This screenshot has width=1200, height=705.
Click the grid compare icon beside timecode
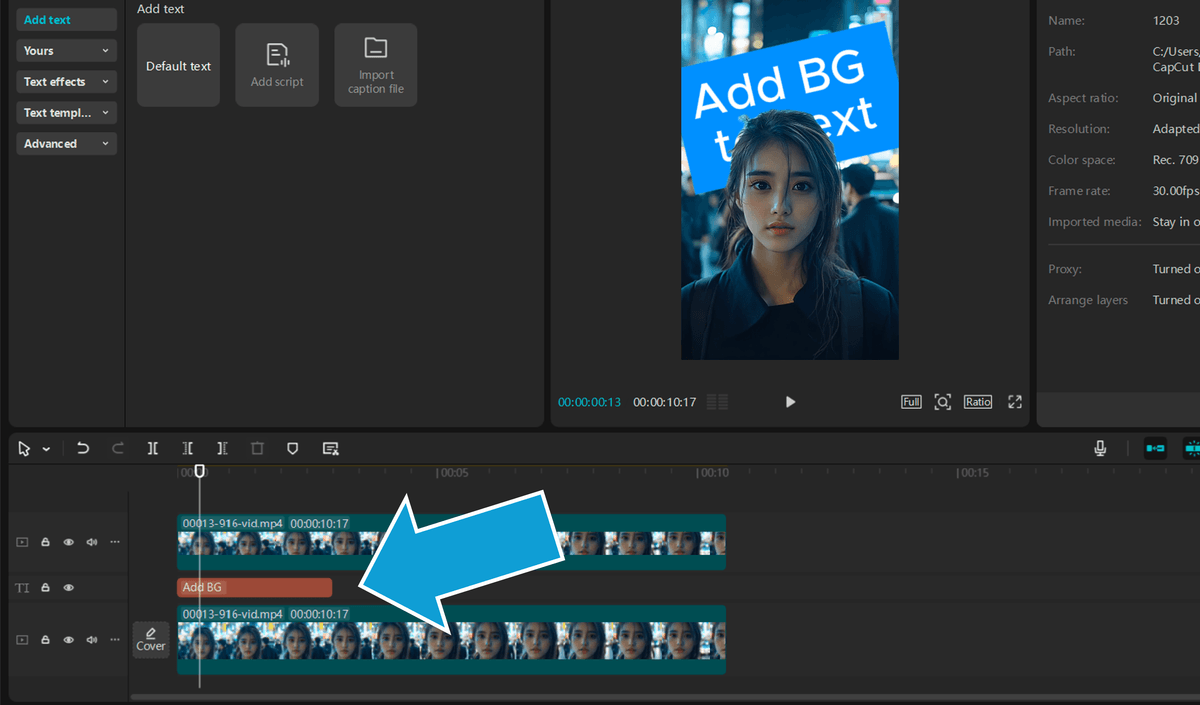(x=717, y=402)
